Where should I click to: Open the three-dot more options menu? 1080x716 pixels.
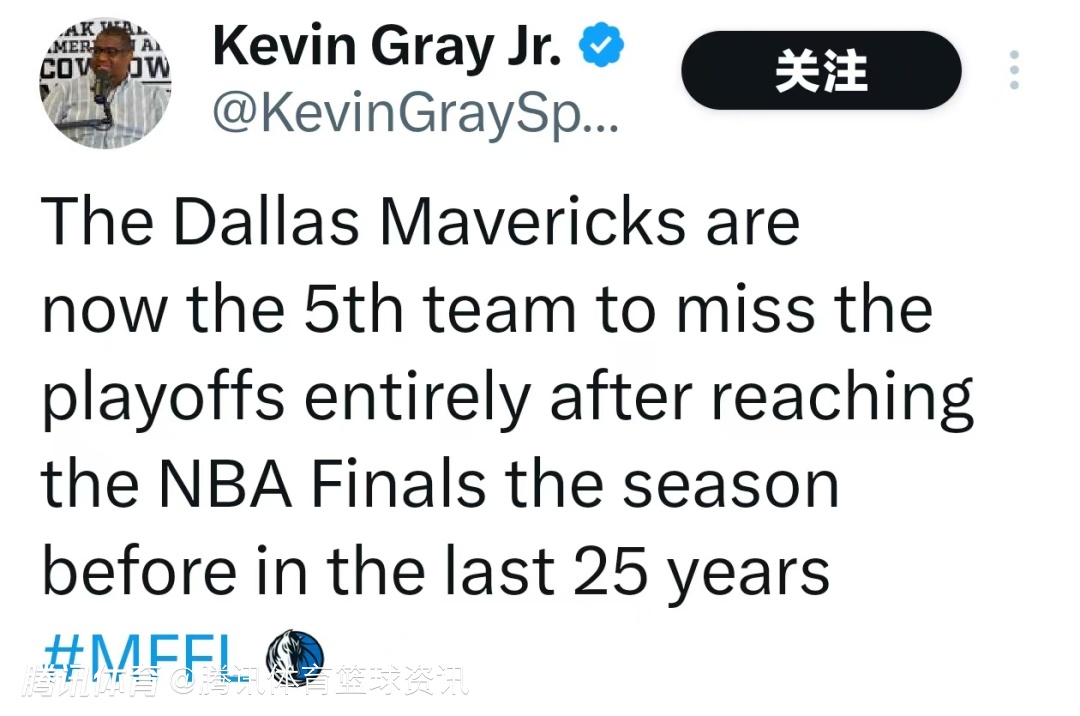coord(1013,71)
